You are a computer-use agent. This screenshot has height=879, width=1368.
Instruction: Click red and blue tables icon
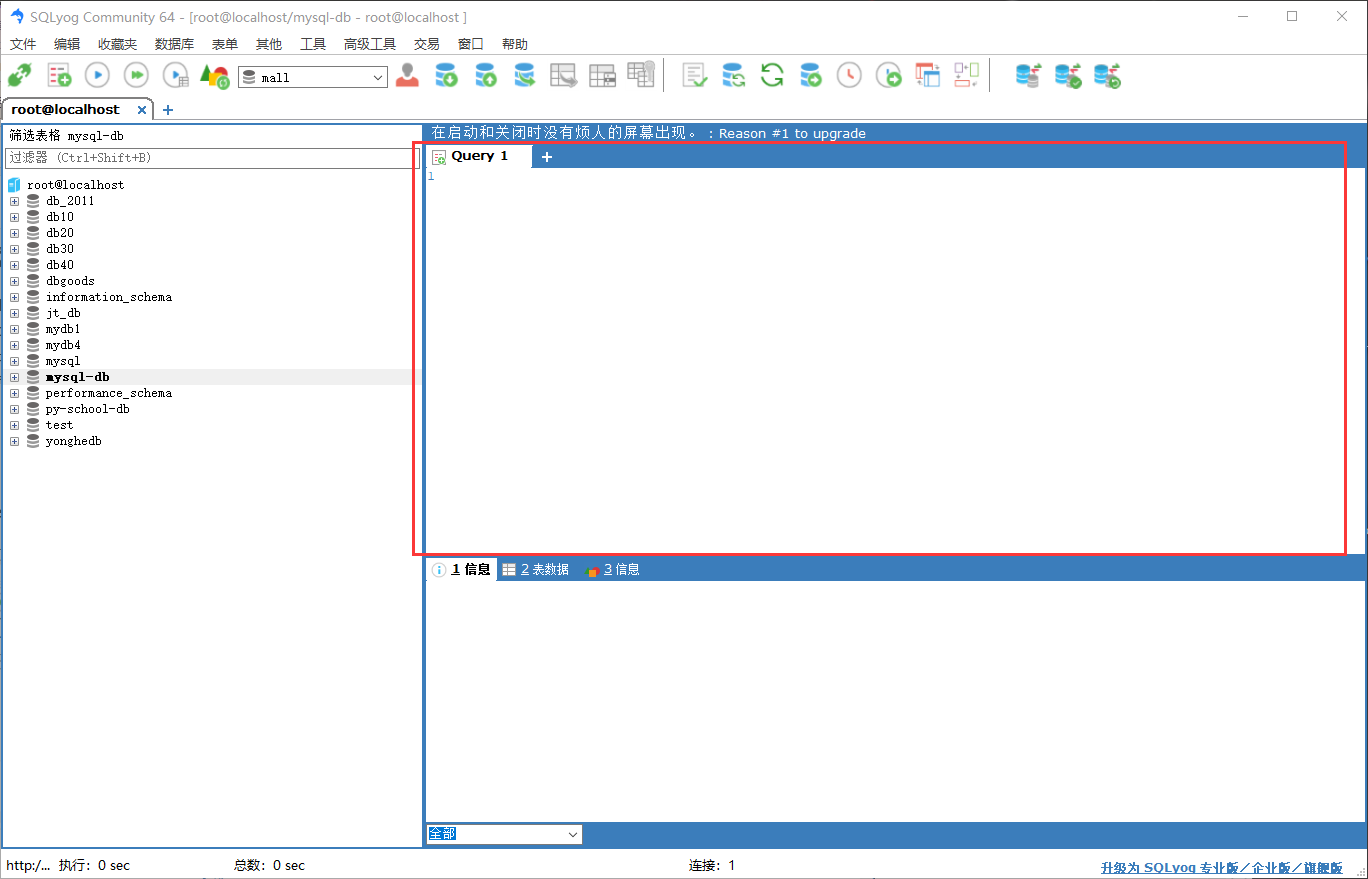pos(928,76)
